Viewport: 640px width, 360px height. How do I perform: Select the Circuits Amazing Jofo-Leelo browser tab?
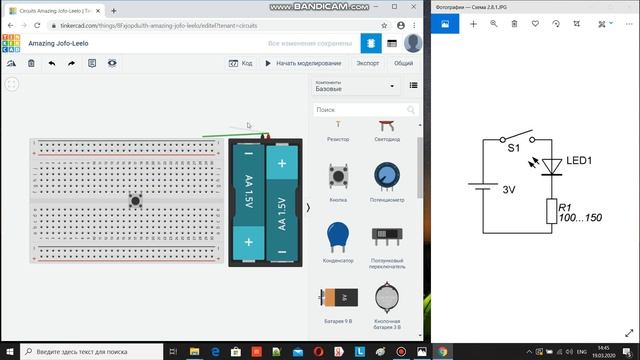tap(53, 11)
